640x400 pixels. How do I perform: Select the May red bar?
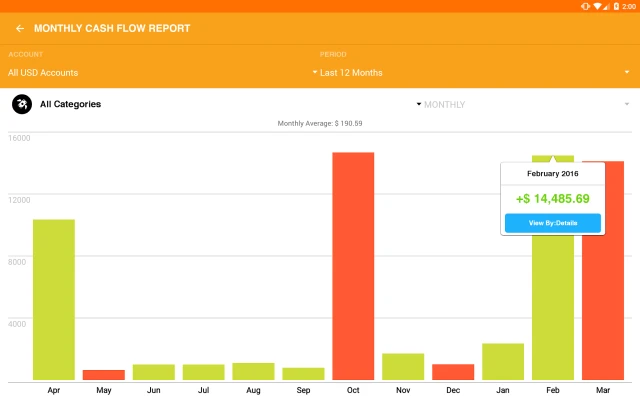click(104, 375)
